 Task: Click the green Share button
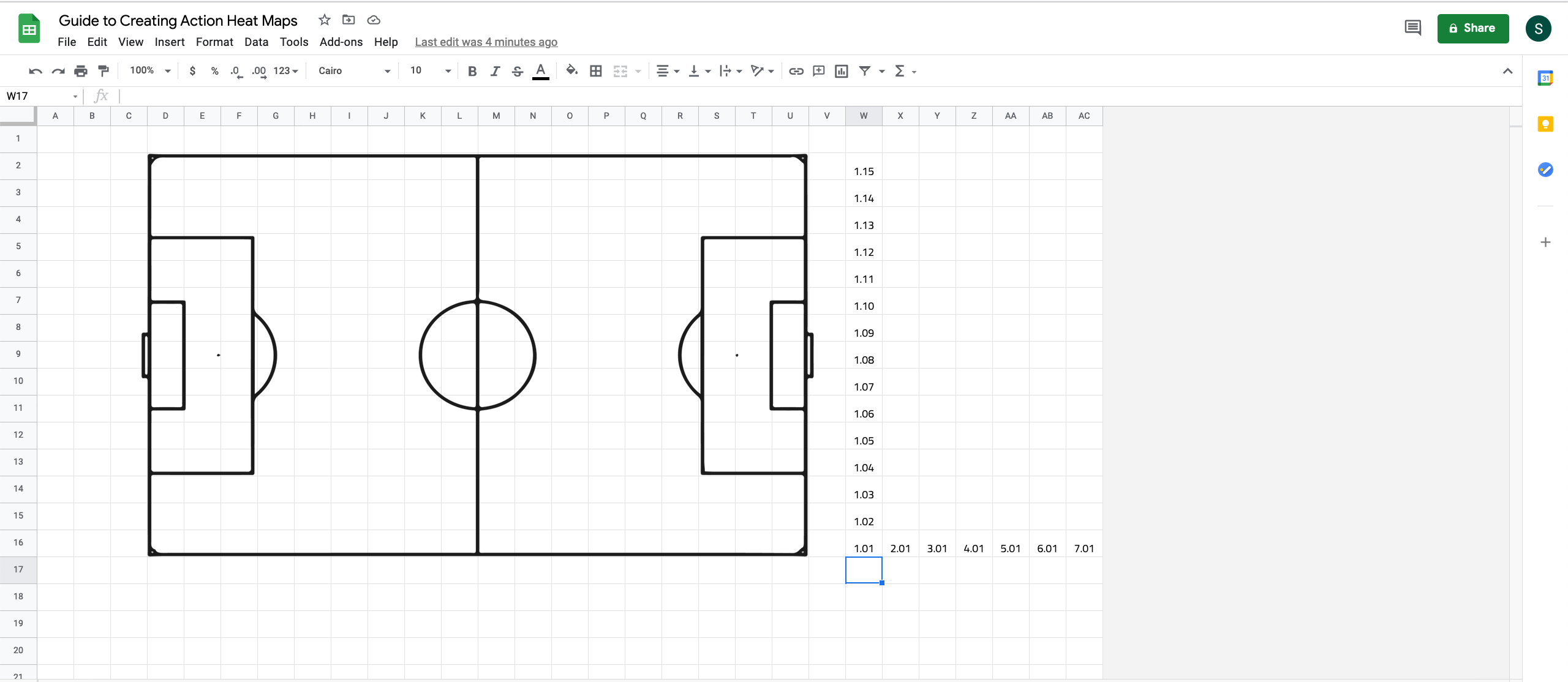point(1473,28)
